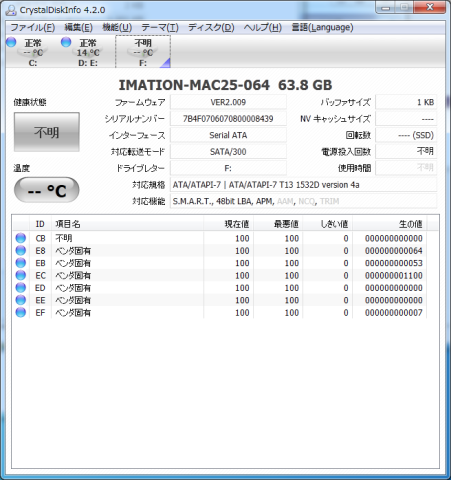Click the blue status orb in row EB
Viewport: 451px width, 480px height.
click(x=21, y=263)
